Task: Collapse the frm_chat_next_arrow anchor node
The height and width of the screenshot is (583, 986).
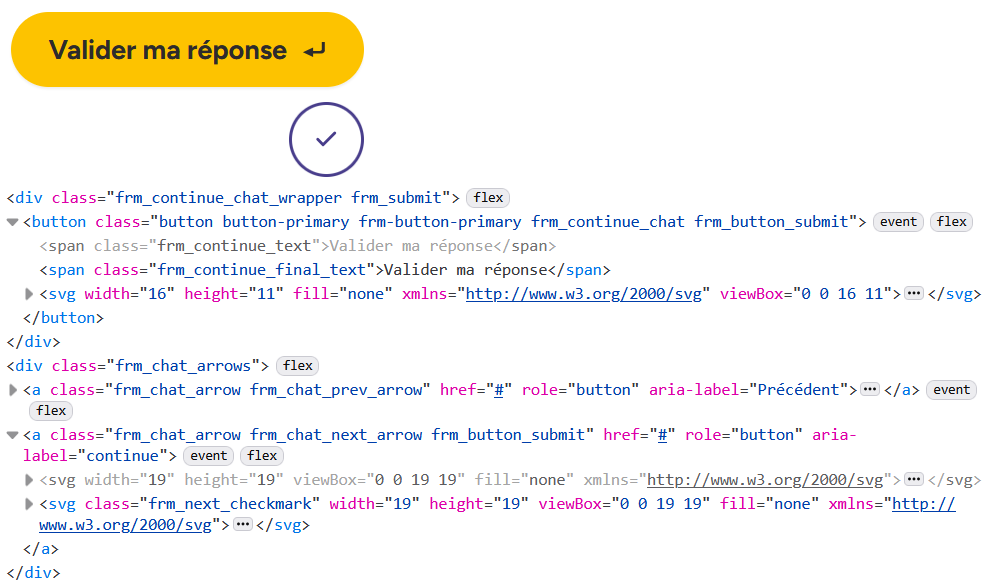Action: (x=12, y=435)
